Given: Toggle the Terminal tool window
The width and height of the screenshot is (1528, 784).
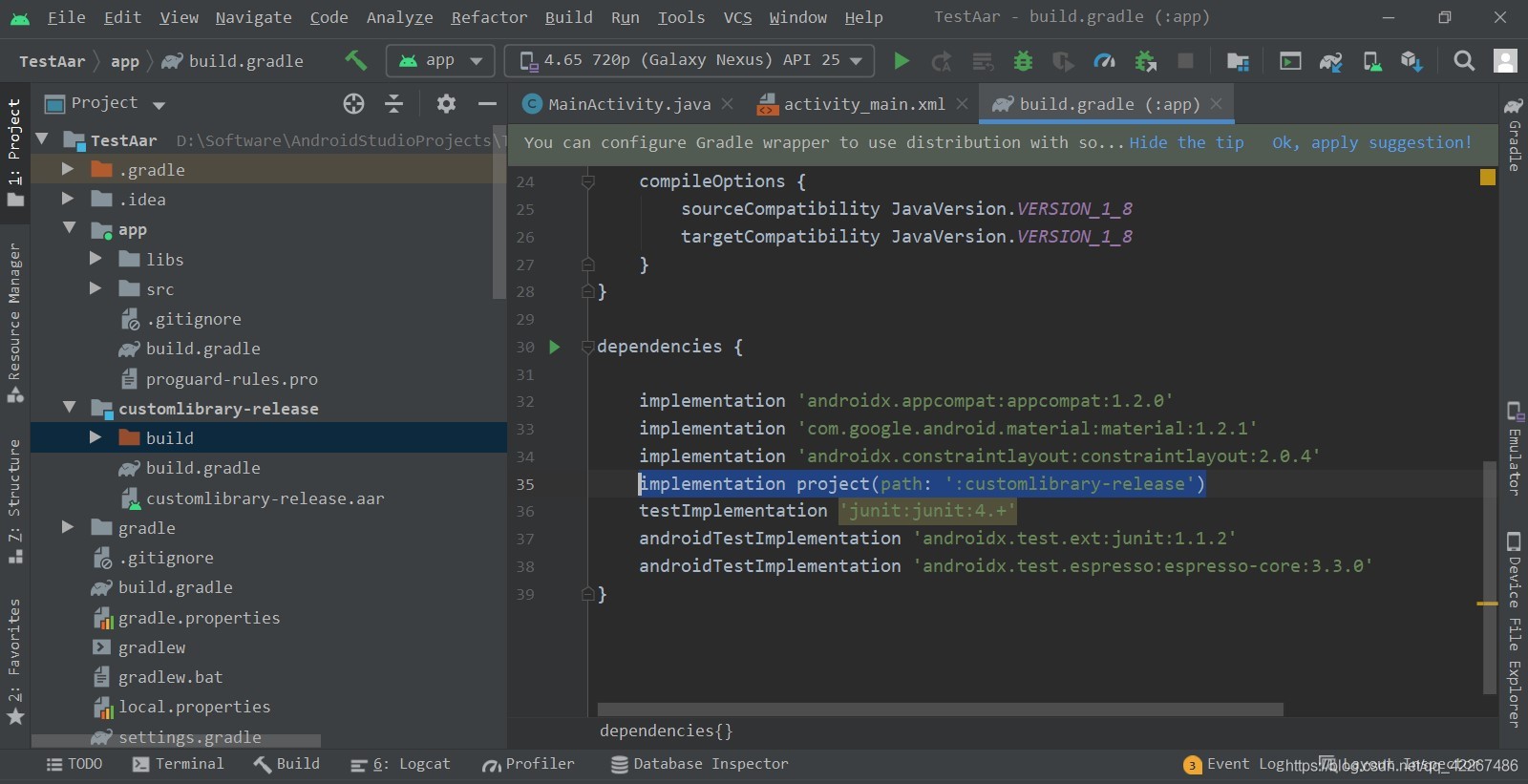Looking at the screenshot, I should [x=178, y=764].
